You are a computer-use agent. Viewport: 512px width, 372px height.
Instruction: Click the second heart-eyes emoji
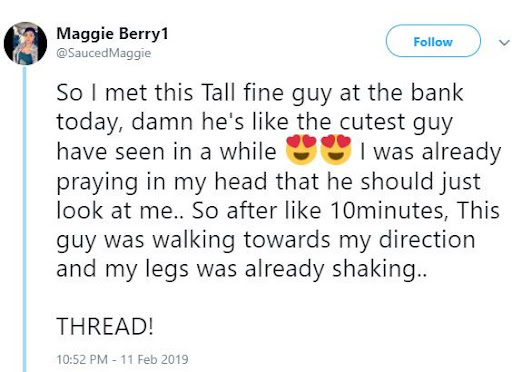(x=336, y=150)
